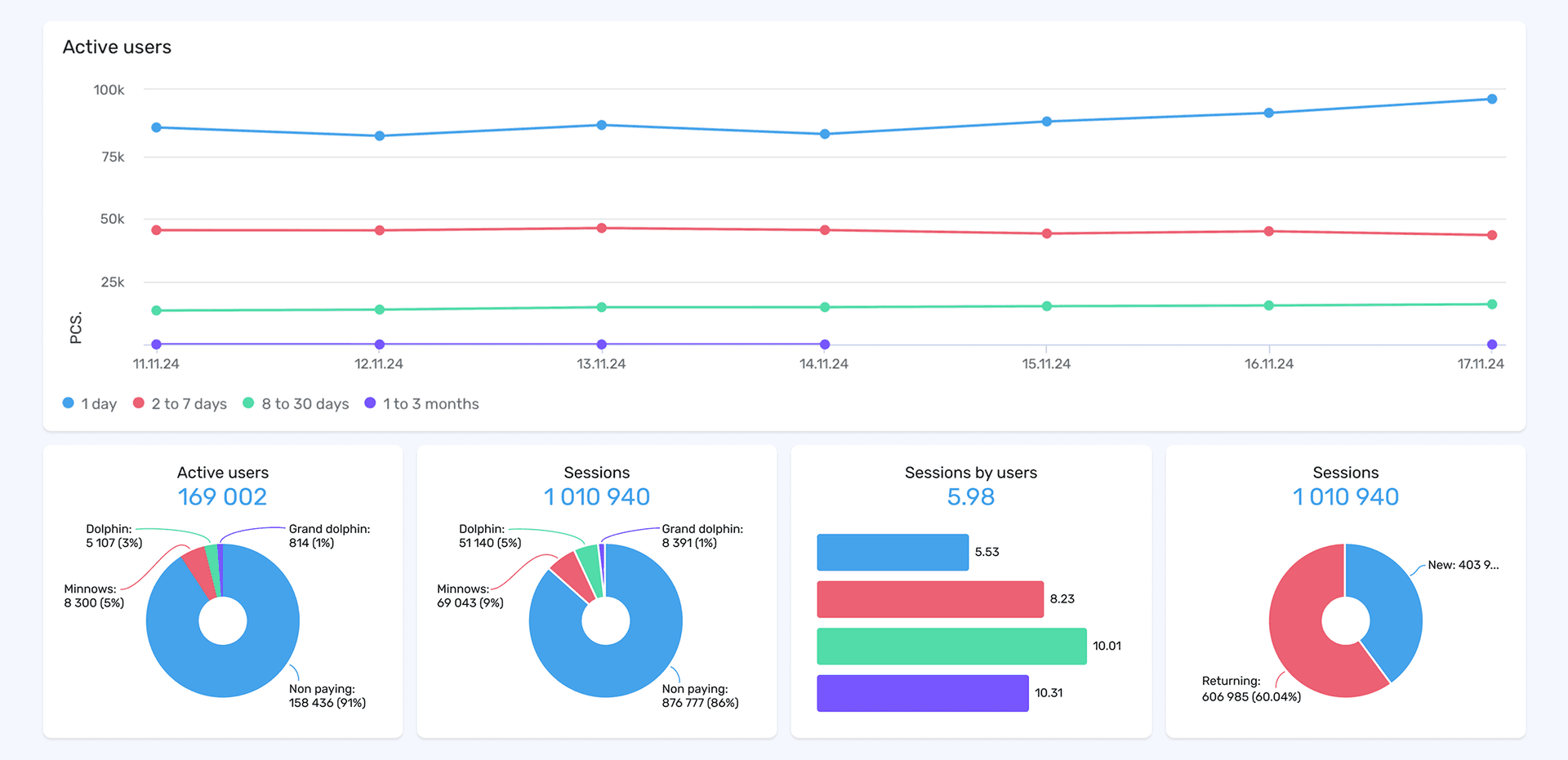1568x760 pixels.
Task: Click the total "1 010 940" Sessions figure
Action: (x=596, y=496)
